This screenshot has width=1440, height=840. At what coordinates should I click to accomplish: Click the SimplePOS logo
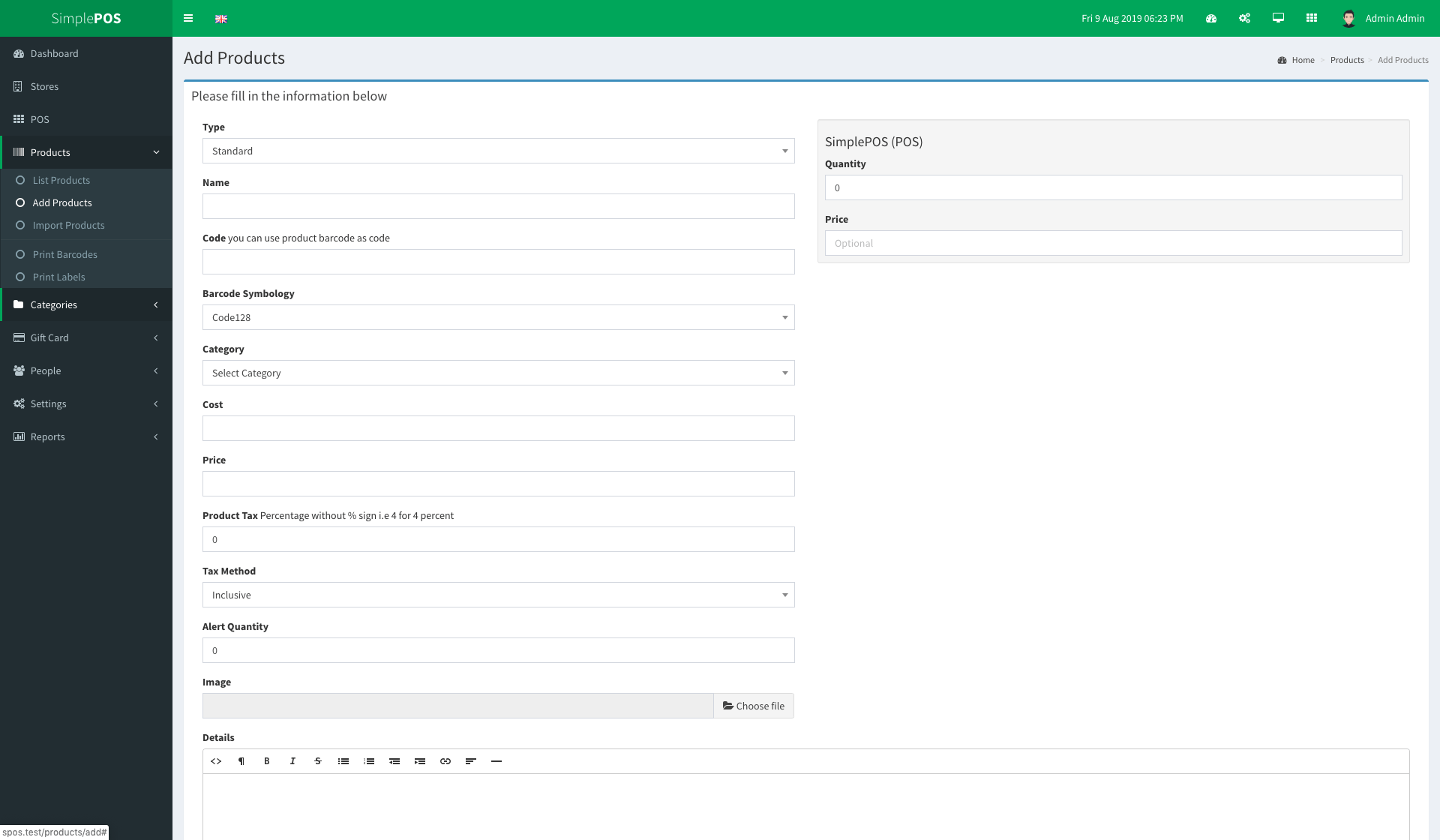click(x=86, y=19)
